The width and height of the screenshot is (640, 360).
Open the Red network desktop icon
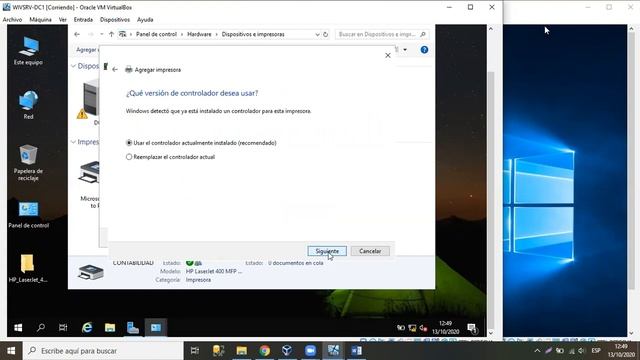point(28,105)
